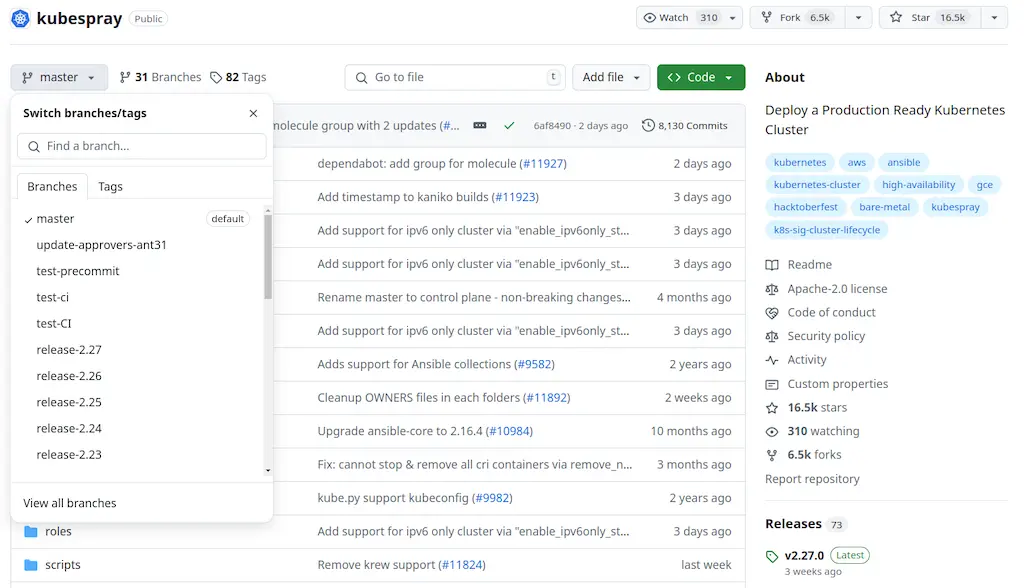Click the green CI status checkmark
1024x588 pixels.
[x=509, y=126]
